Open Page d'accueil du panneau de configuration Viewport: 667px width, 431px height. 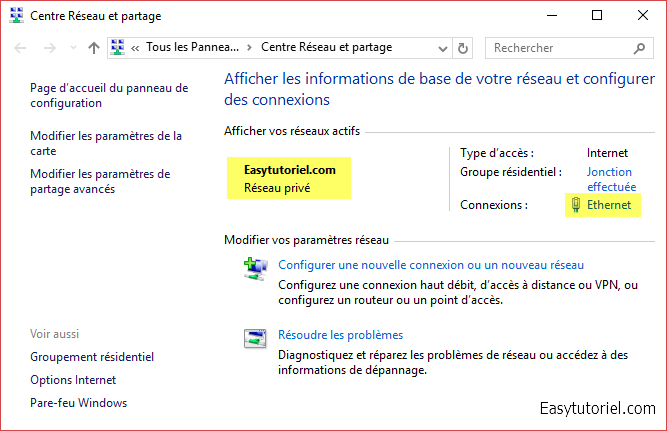(x=109, y=95)
